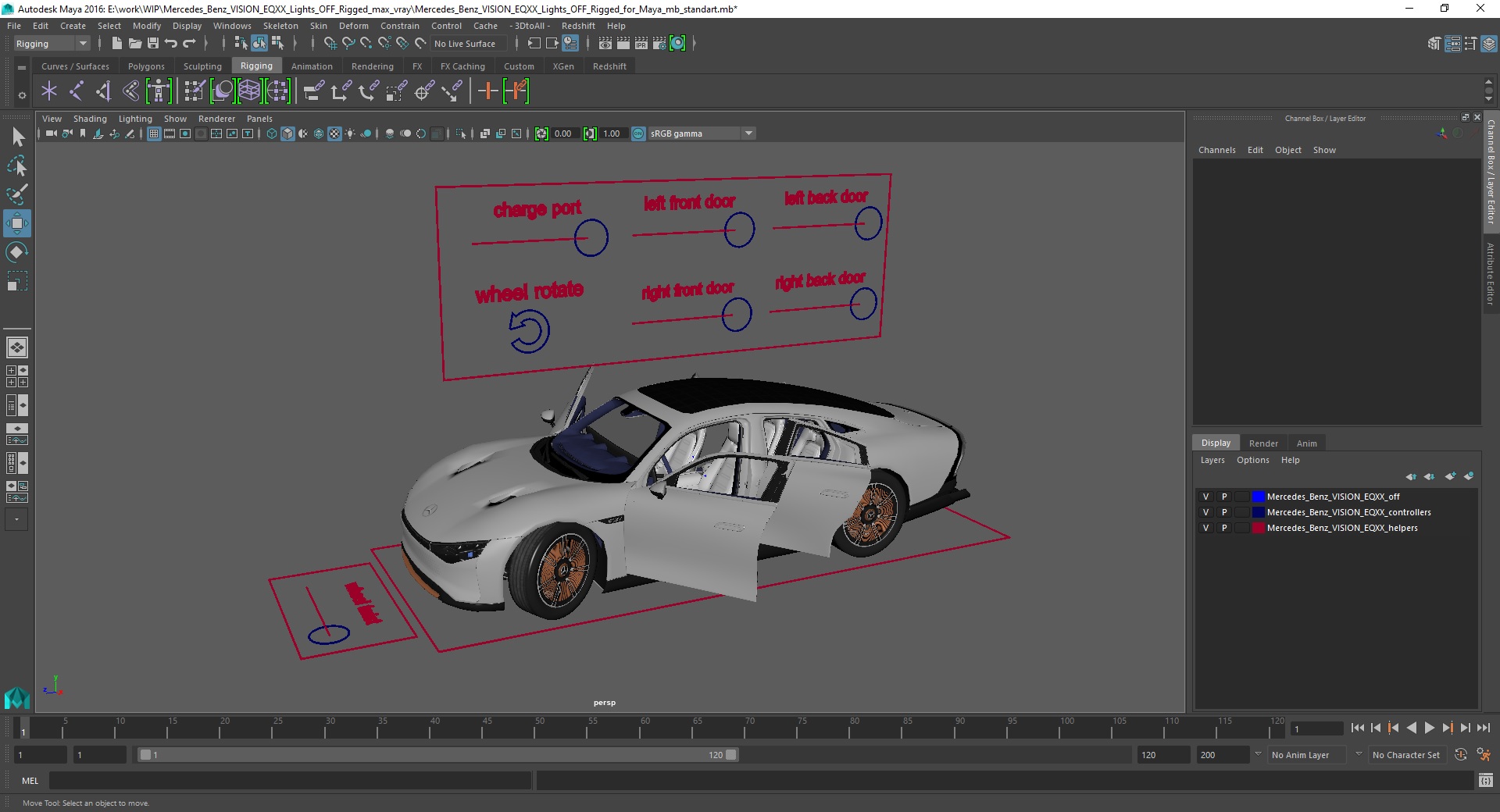Activate the Move tool in toolbox
The width and height of the screenshot is (1500, 812).
17,223
